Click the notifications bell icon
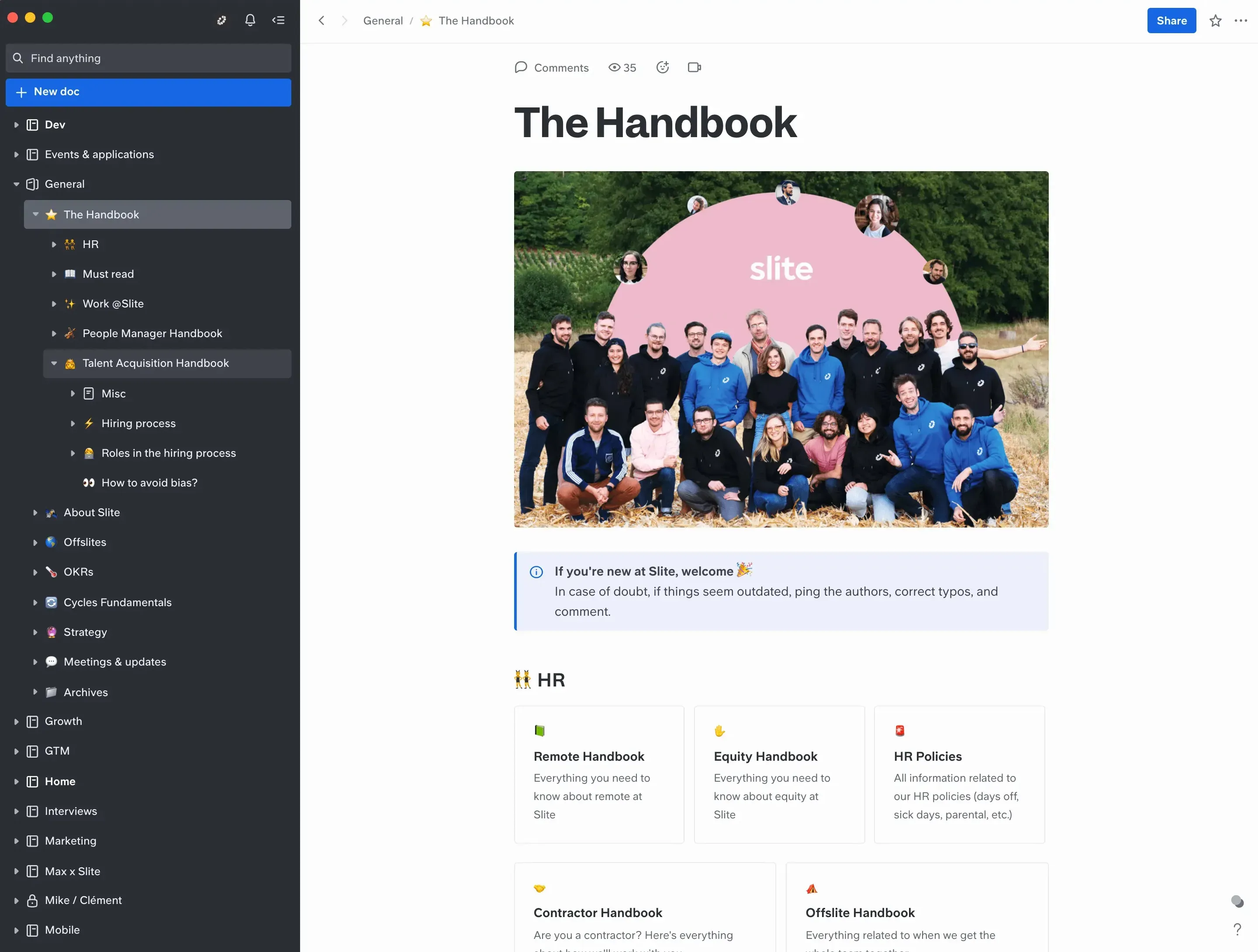The width and height of the screenshot is (1258, 952). click(x=250, y=21)
